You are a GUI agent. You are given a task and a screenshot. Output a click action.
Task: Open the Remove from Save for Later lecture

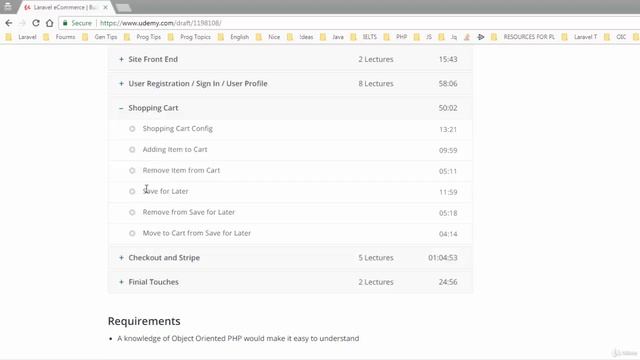(189, 212)
